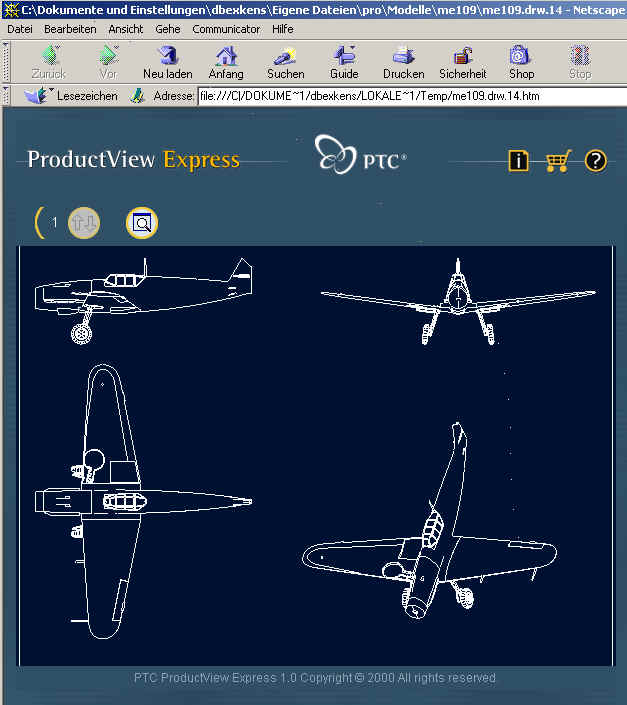Open Suchen search in the toolbar

285,62
